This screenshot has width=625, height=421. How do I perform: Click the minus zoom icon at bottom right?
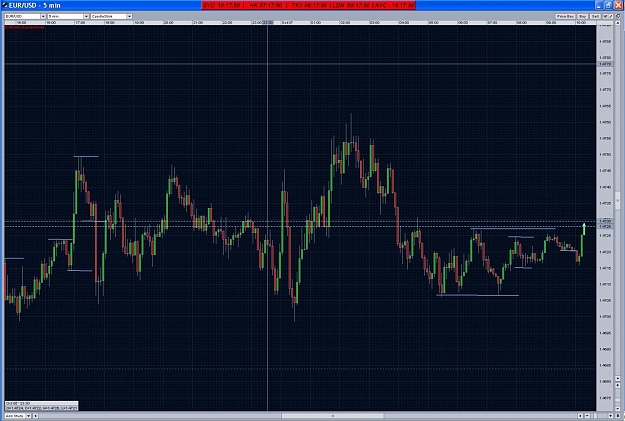tap(587, 416)
